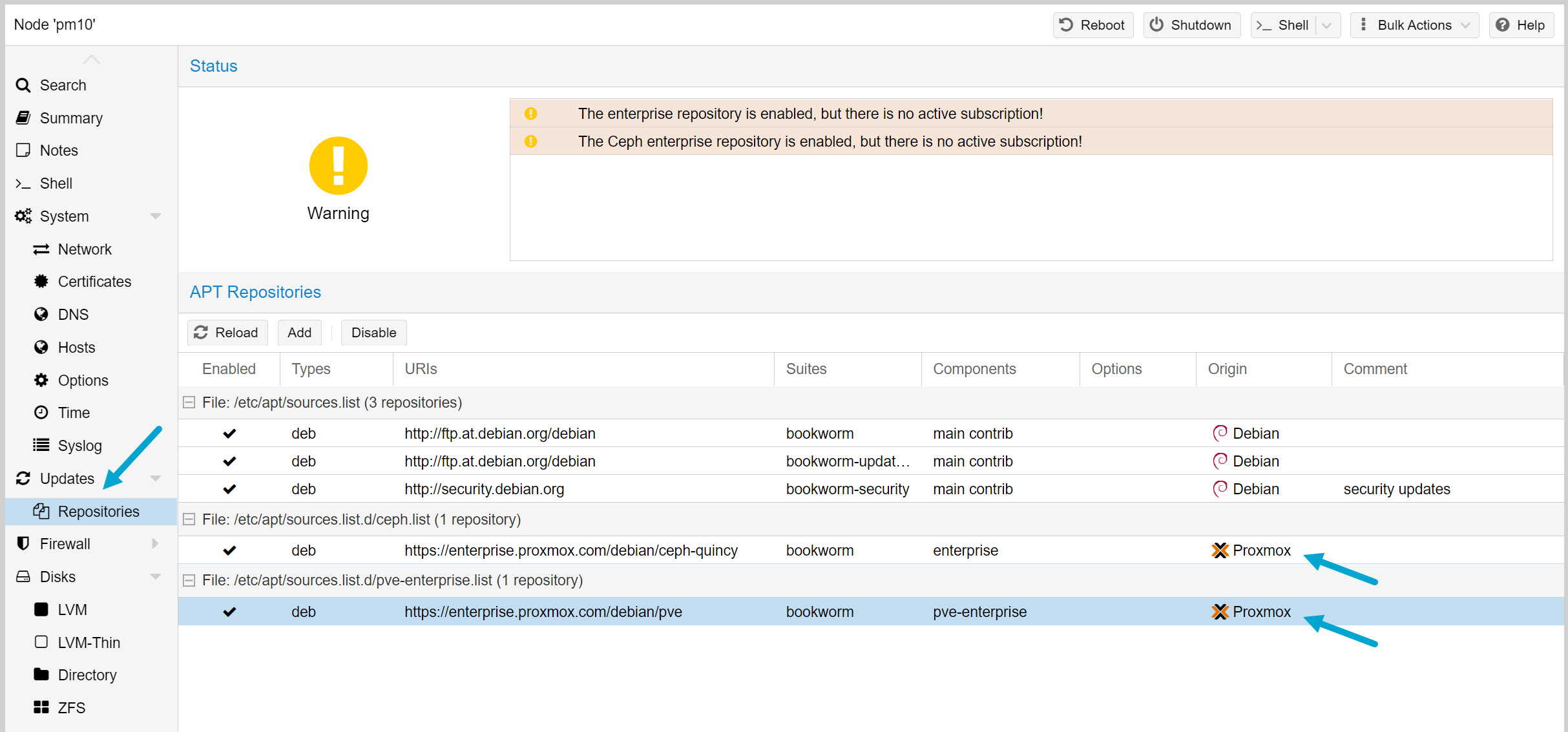Select the Firewall shield icon
The height and width of the screenshot is (732, 1568).
[x=23, y=543]
